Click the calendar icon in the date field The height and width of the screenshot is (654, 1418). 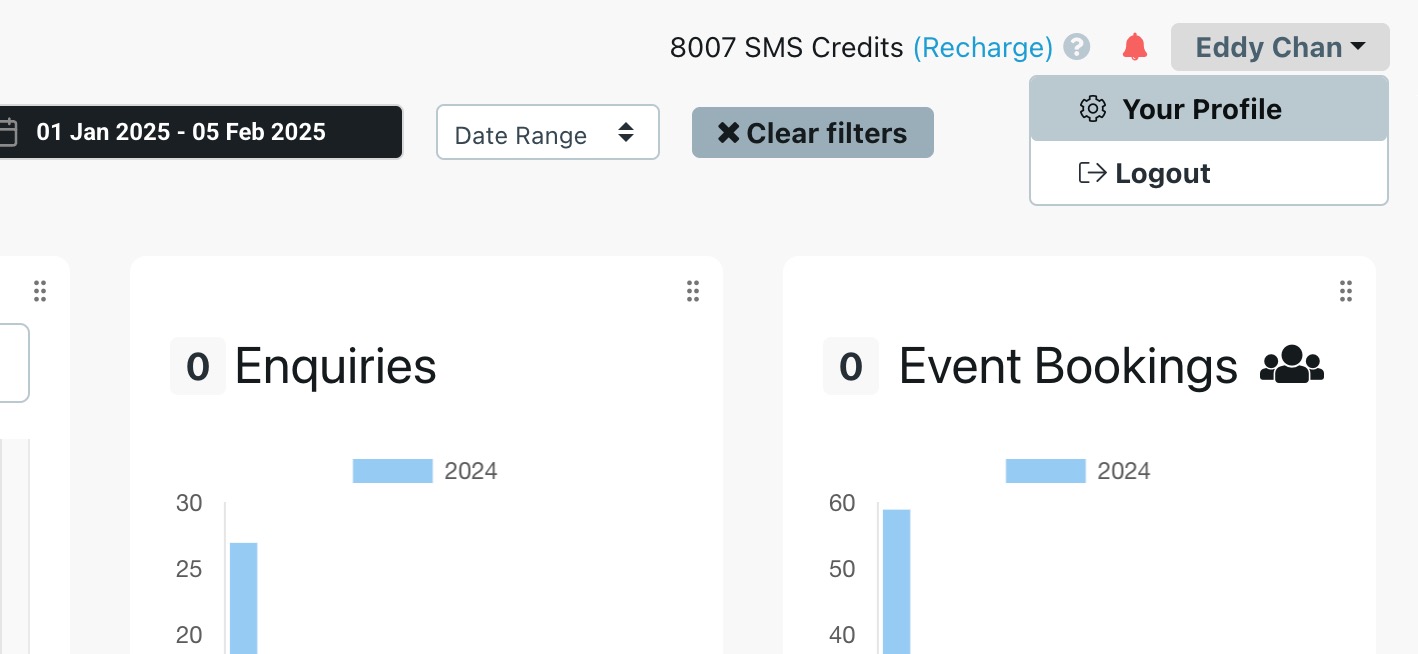pyautogui.click(x=9, y=132)
